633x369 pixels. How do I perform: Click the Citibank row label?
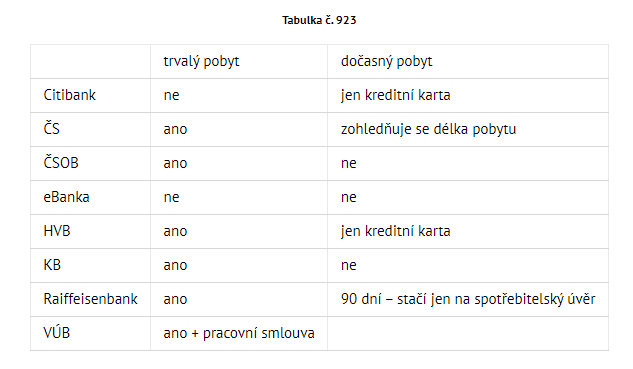69,95
